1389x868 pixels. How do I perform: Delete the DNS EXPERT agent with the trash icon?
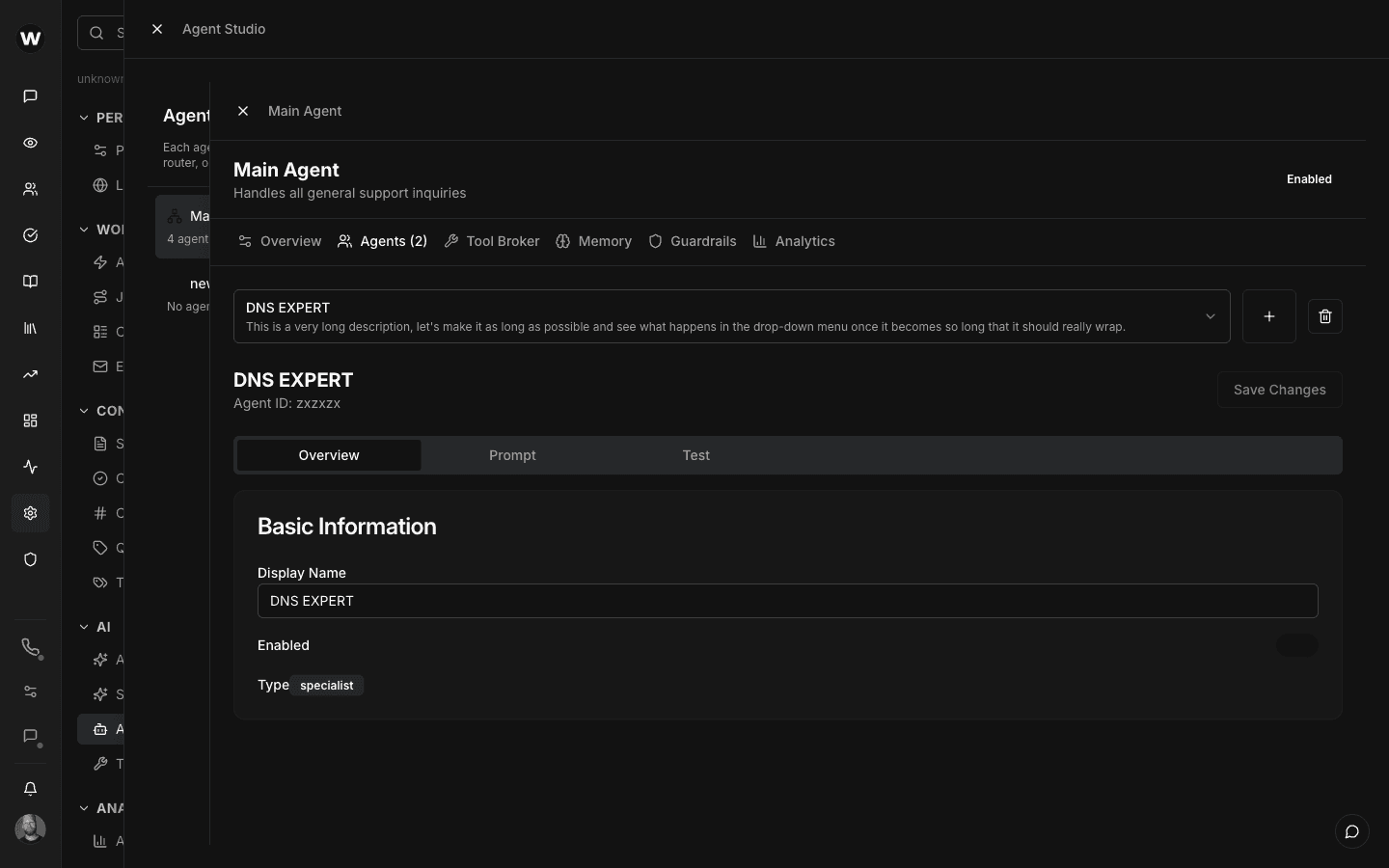[1324, 316]
